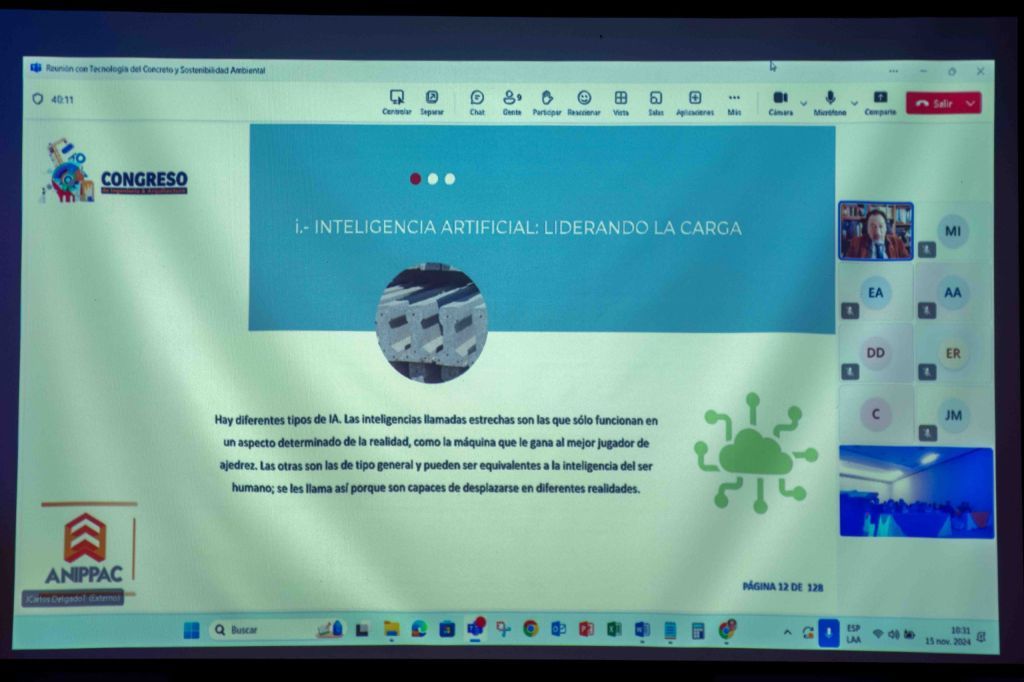Open Microsoft Store from the taskbar
Image resolution: width=1024 pixels, height=682 pixels.
447,630
